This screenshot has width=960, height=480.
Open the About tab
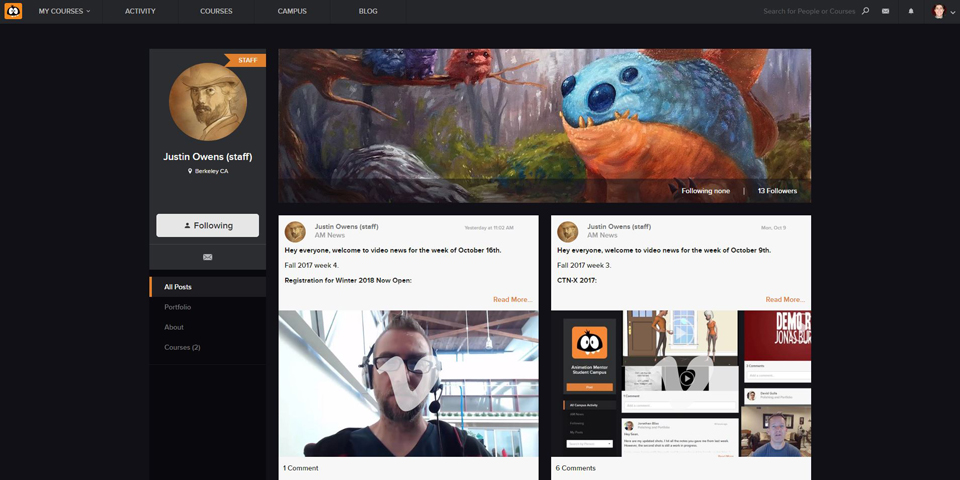pos(174,327)
